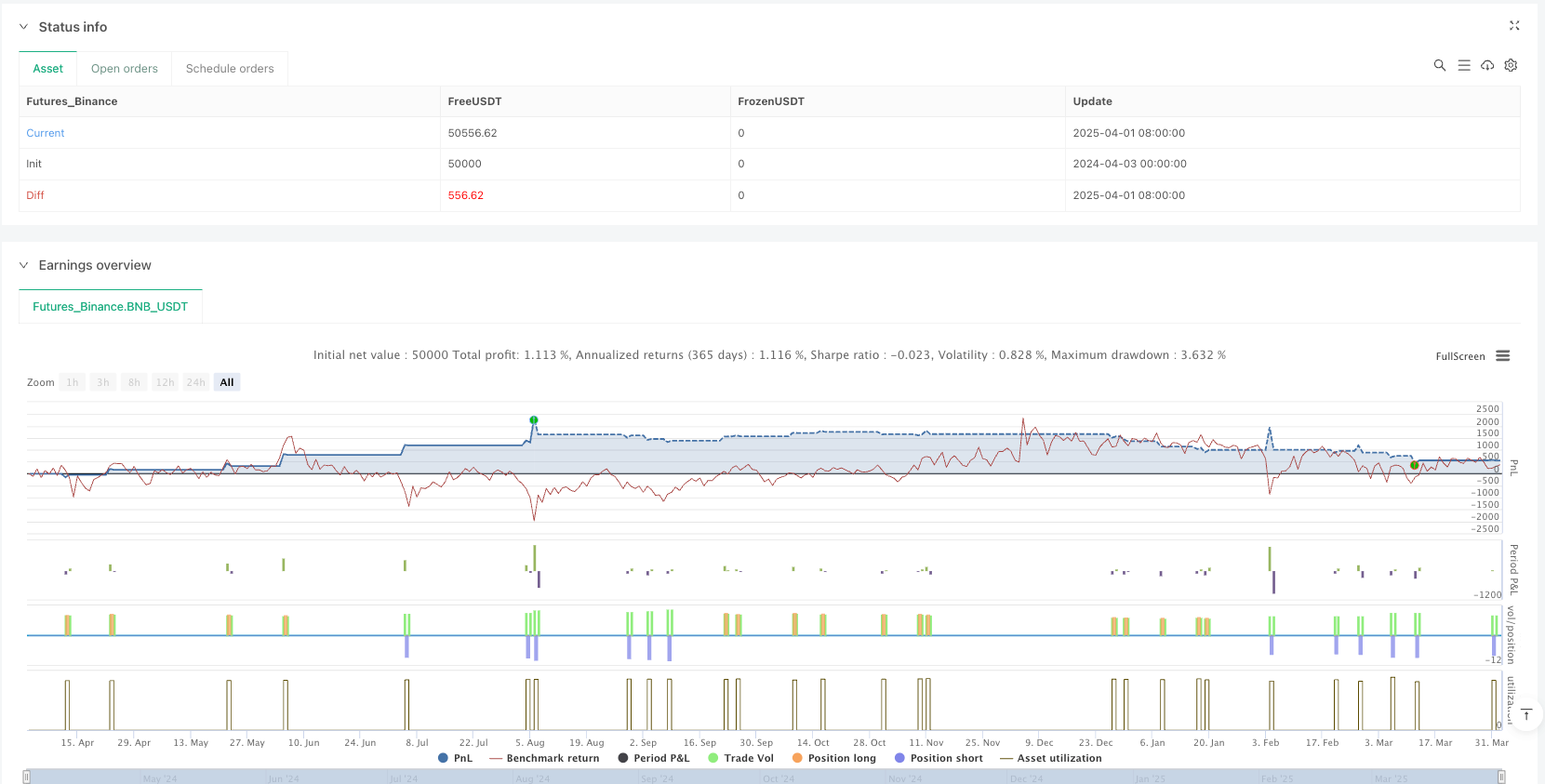Switch to the Schedule orders tab
Screen dimensions: 1545x784
230,69
